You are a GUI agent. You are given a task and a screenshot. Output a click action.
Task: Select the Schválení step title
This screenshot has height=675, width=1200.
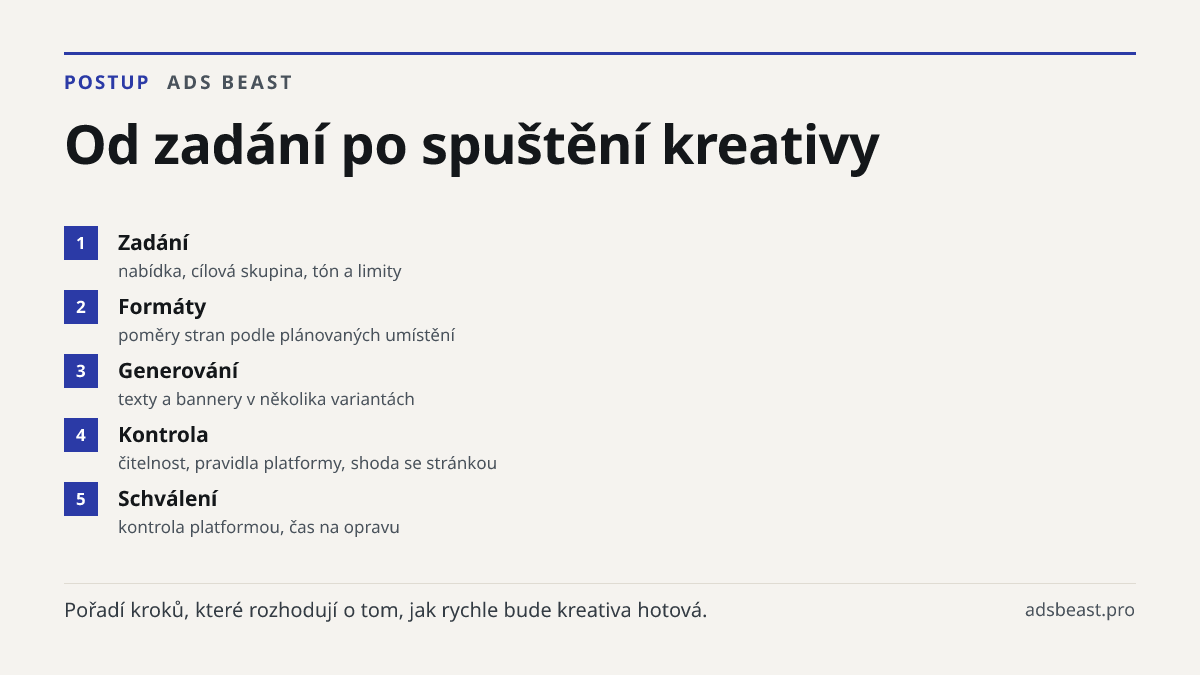coord(168,499)
